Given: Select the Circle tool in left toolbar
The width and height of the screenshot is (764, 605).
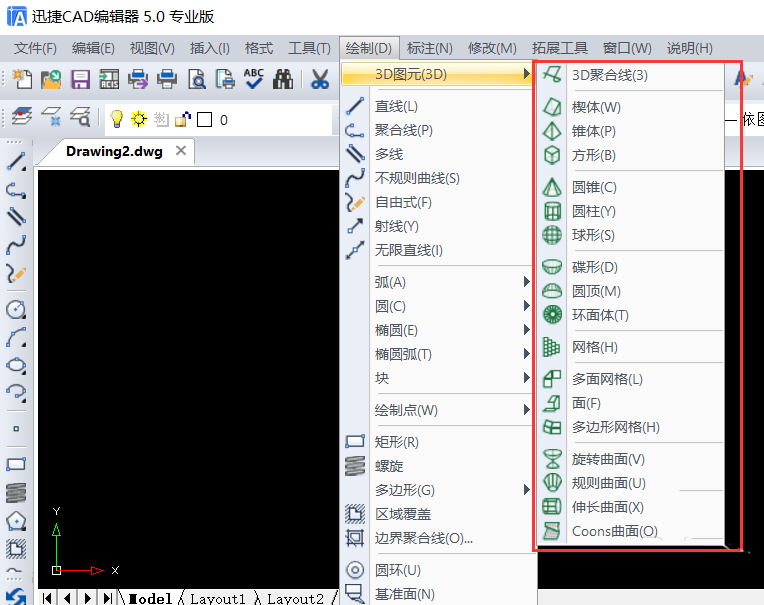Looking at the screenshot, I should [16, 310].
